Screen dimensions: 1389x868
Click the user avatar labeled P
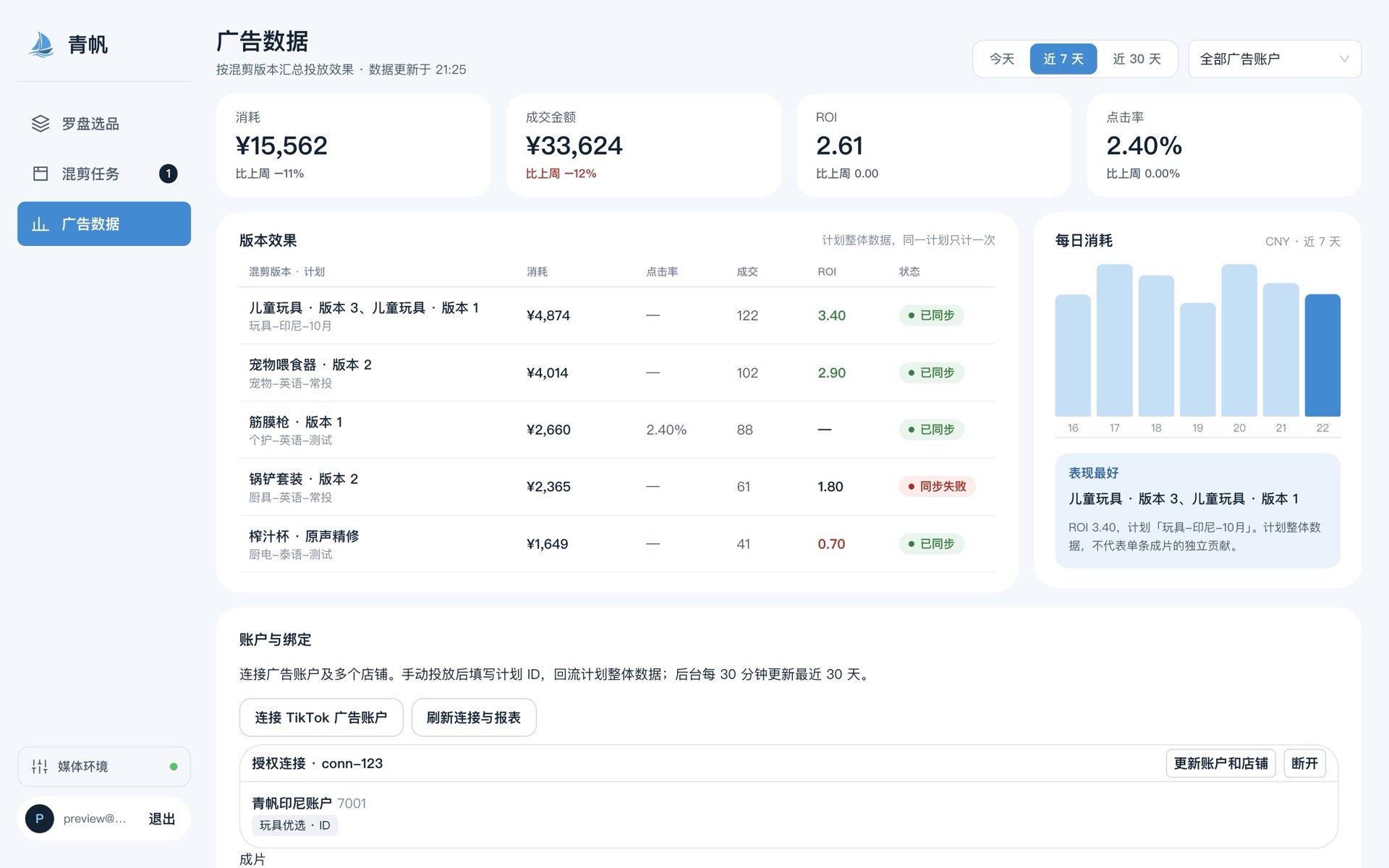pos(40,819)
